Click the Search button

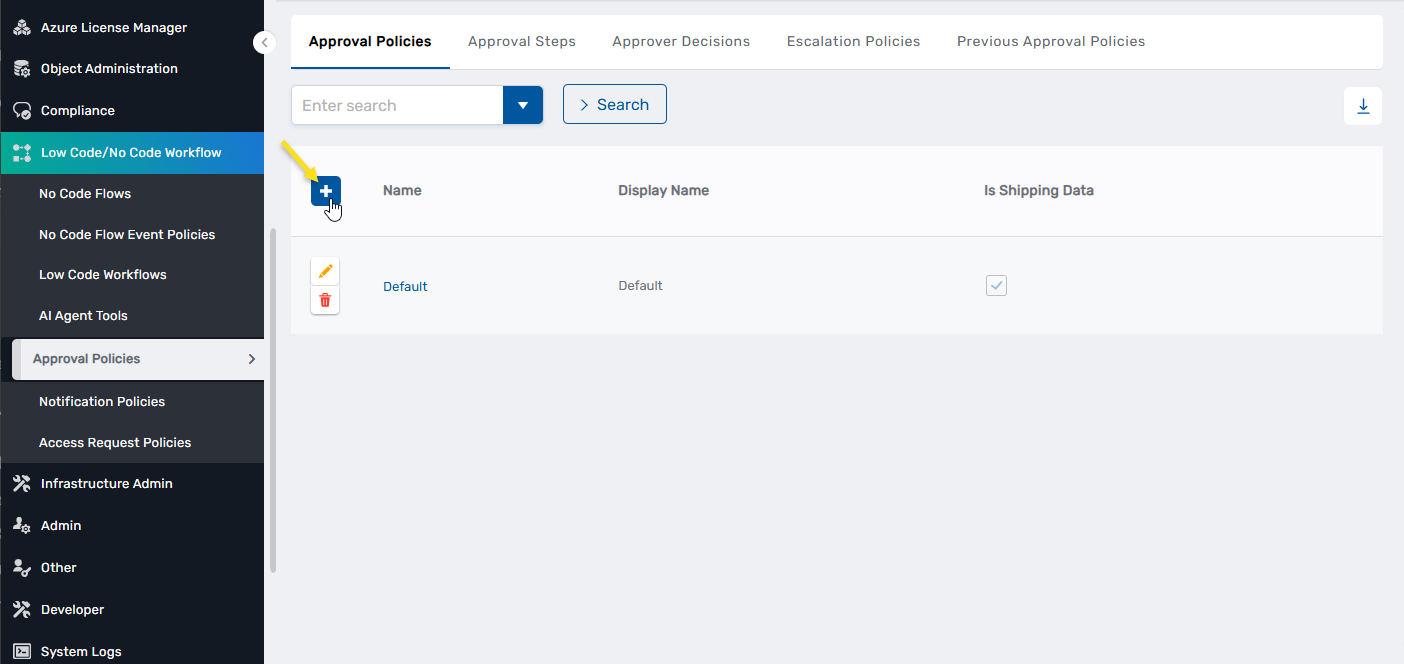pos(614,104)
